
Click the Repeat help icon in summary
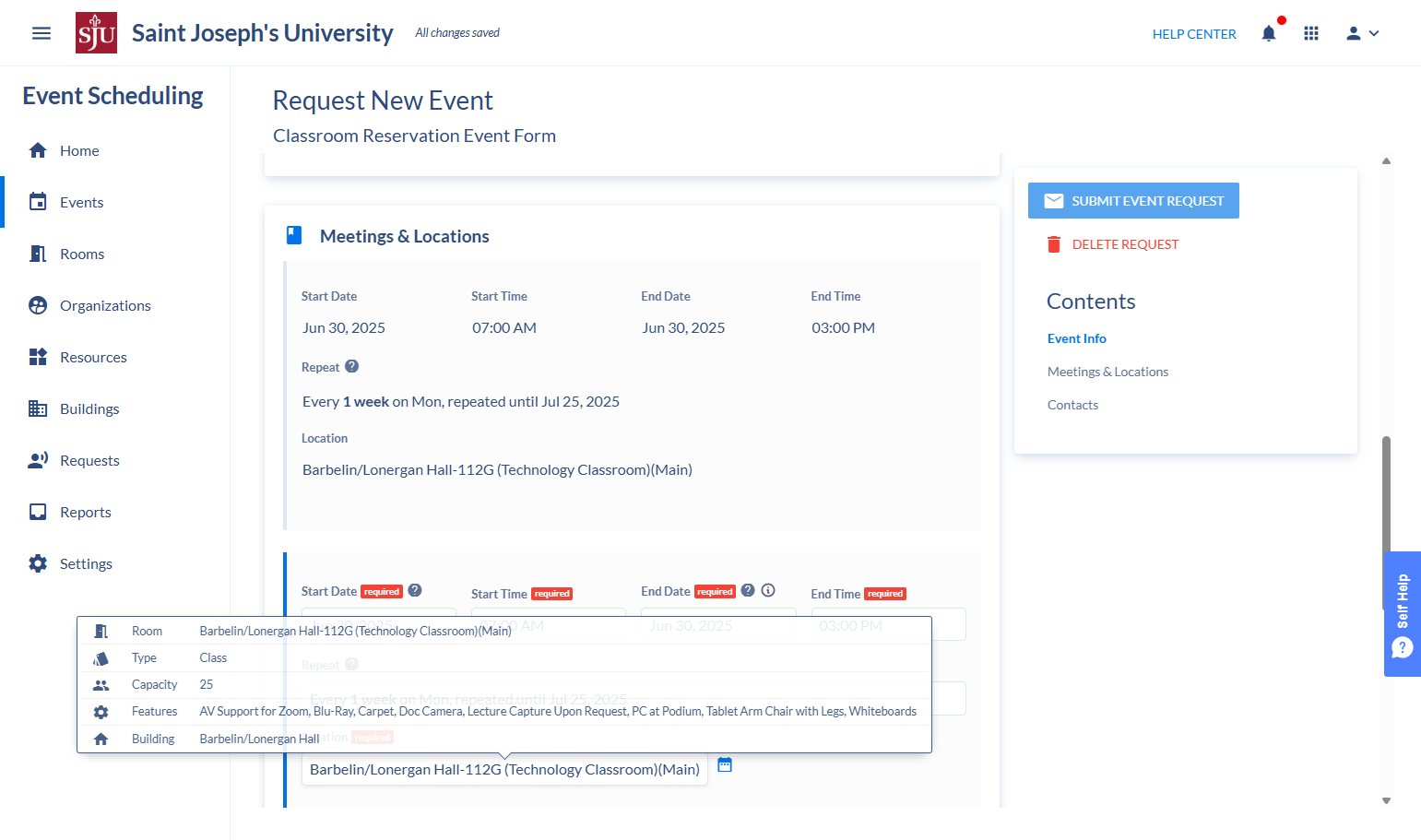[351, 366]
